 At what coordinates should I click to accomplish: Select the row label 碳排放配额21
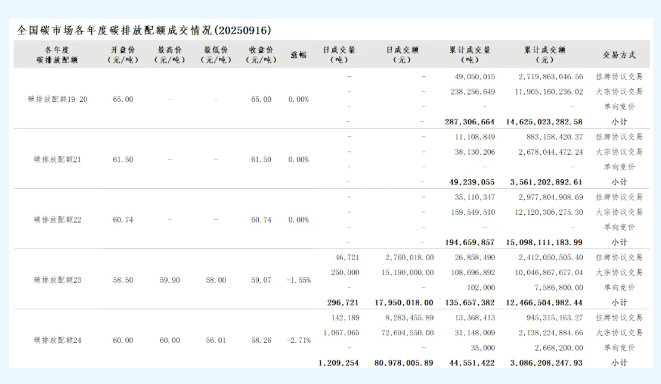[x=57, y=160]
